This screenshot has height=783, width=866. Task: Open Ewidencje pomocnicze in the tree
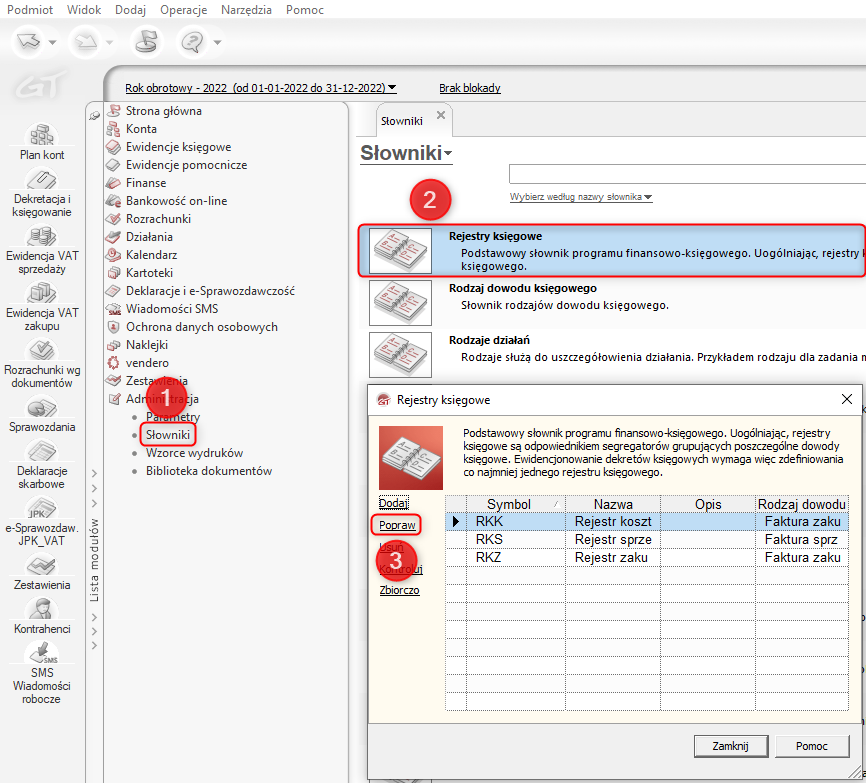pos(186,165)
